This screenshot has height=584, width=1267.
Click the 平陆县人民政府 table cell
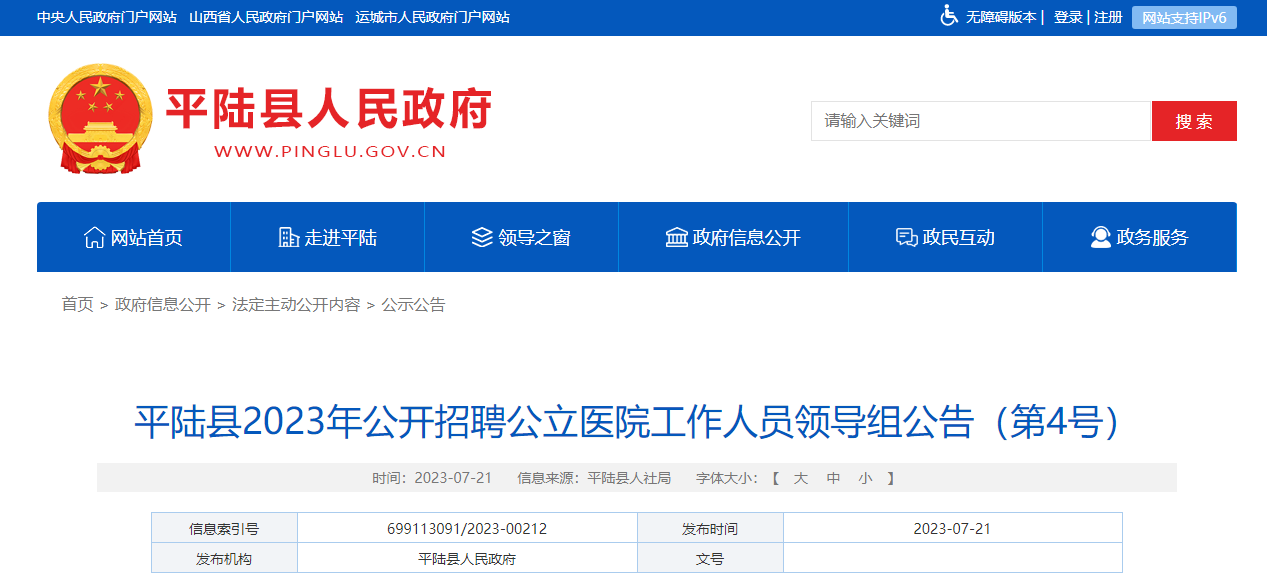click(x=467, y=559)
